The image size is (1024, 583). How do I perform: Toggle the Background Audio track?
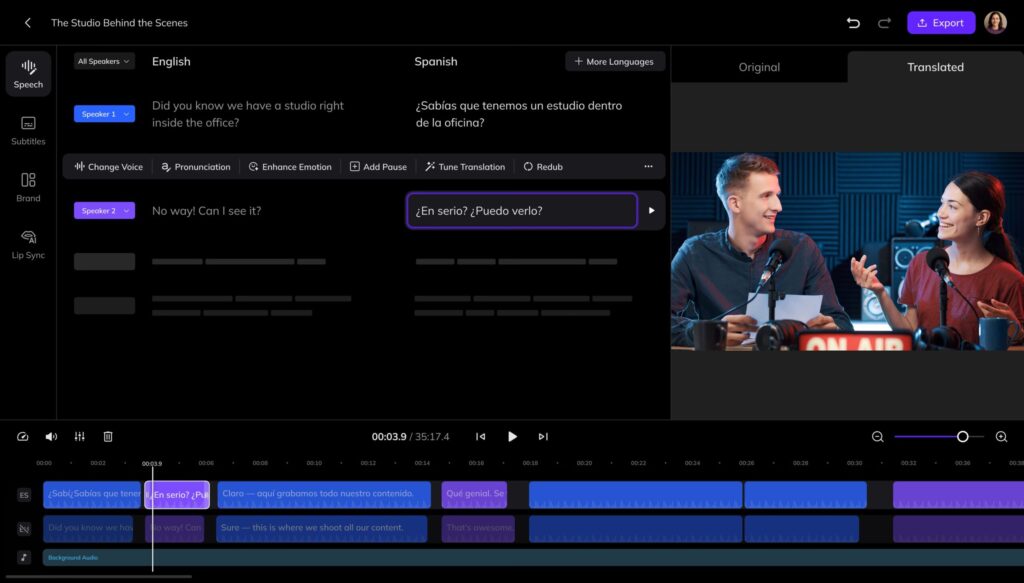22,557
